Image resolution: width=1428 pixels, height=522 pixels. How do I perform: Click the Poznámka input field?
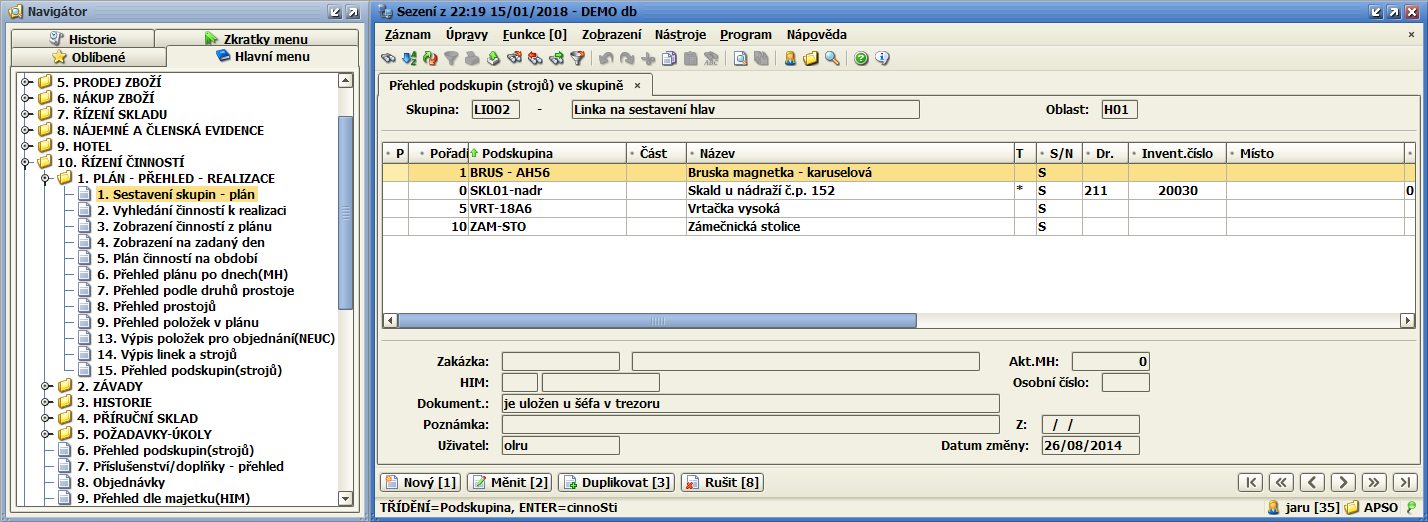750,424
